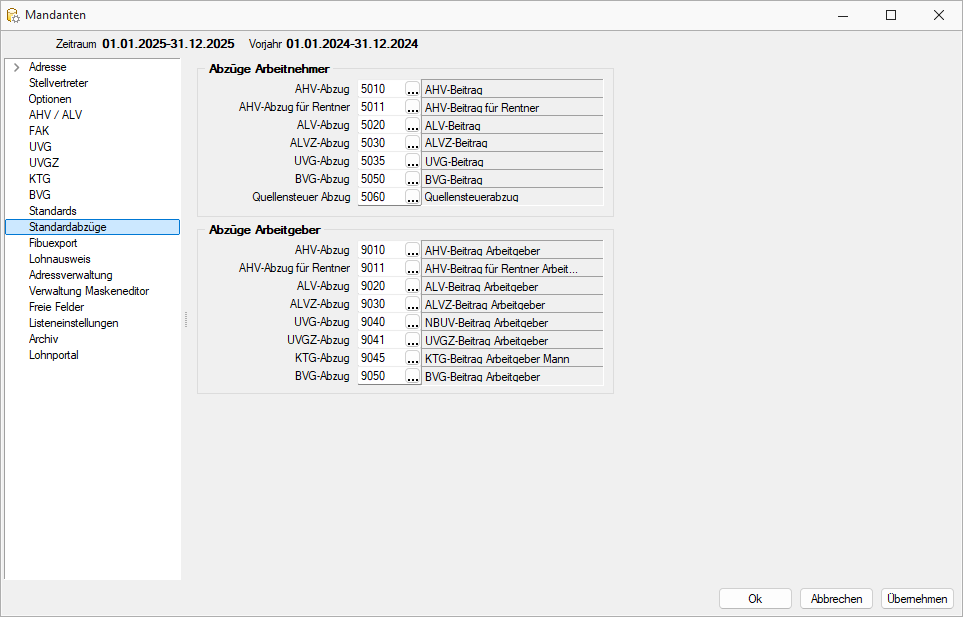Click 'NBUV-Beitrag Arbeitgeber' description text
Image resolution: width=963 pixels, height=617 pixels.
click(486, 323)
